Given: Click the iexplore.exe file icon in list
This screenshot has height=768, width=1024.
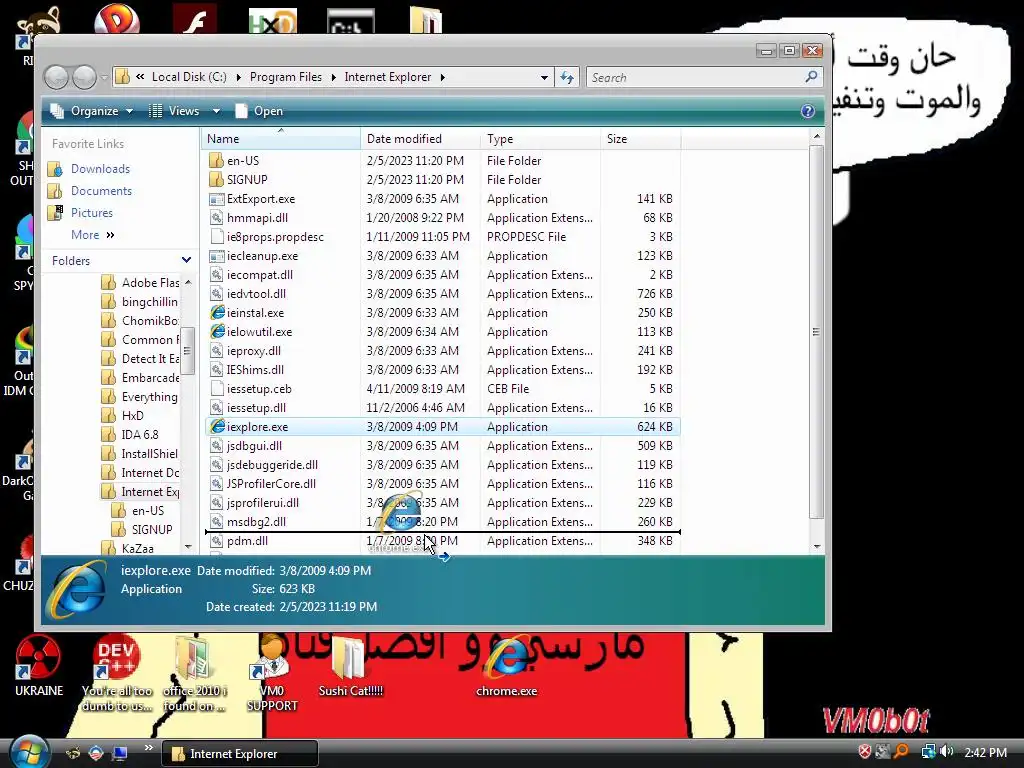Looking at the screenshot, I should [x=217, y=426].
